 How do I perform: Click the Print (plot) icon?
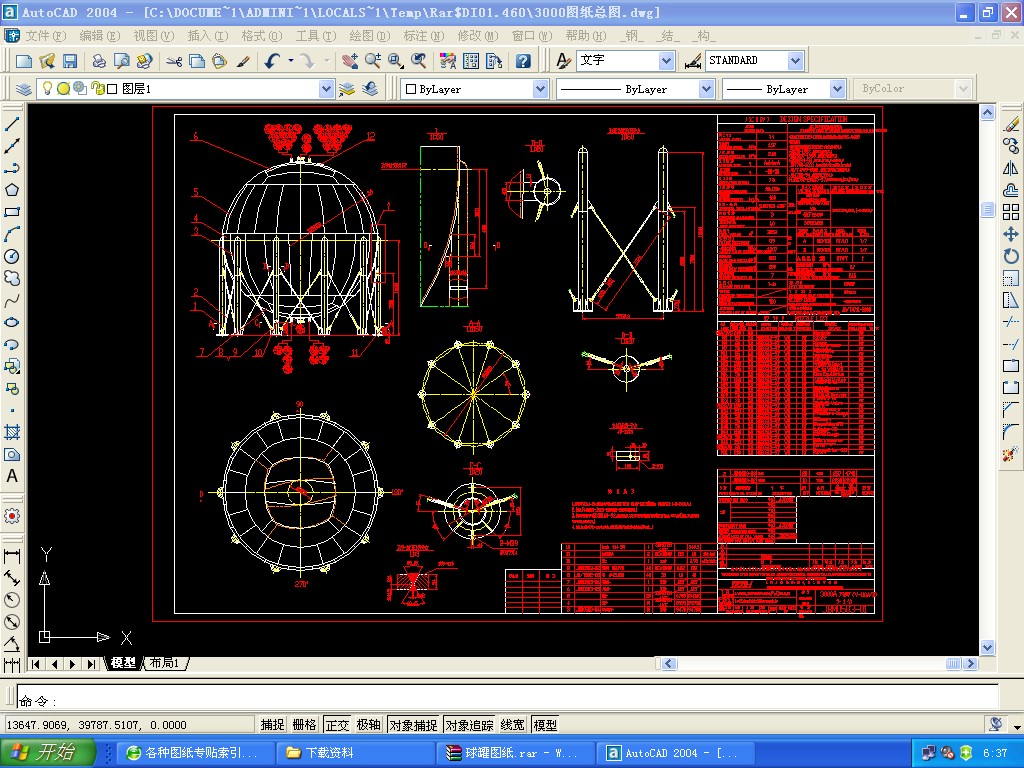click(99, 61)
